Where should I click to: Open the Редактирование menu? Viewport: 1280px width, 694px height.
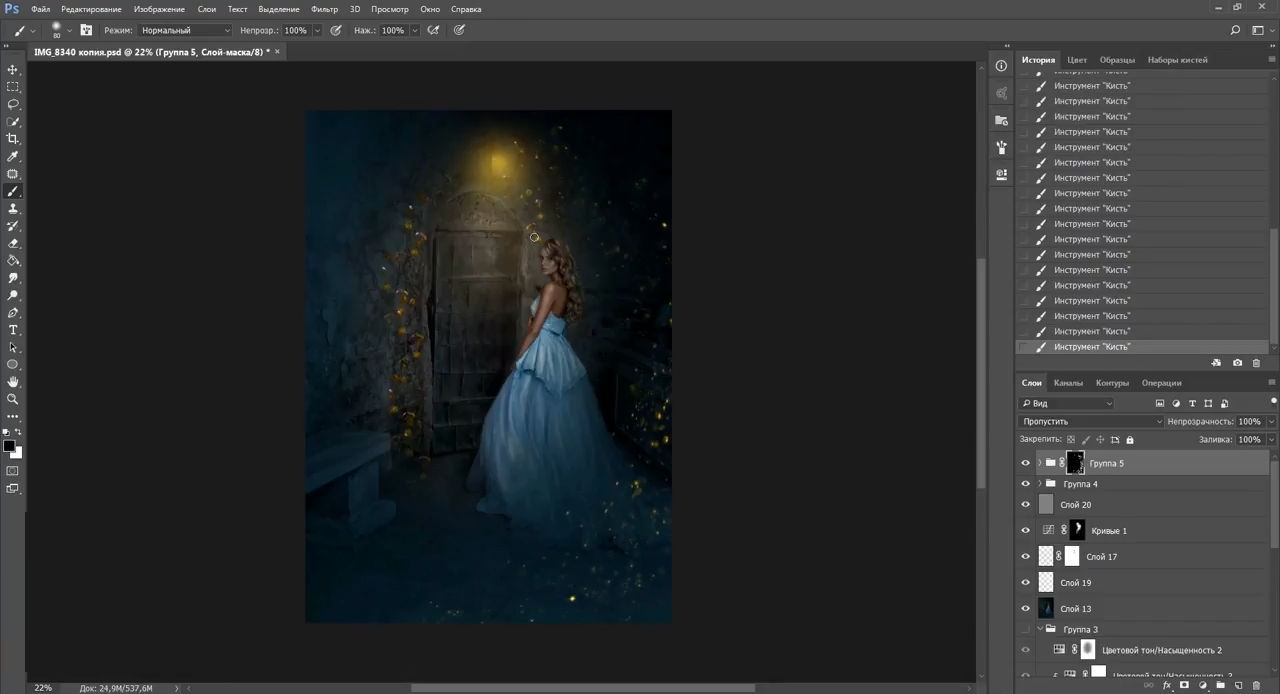click(x=91, y=9)
